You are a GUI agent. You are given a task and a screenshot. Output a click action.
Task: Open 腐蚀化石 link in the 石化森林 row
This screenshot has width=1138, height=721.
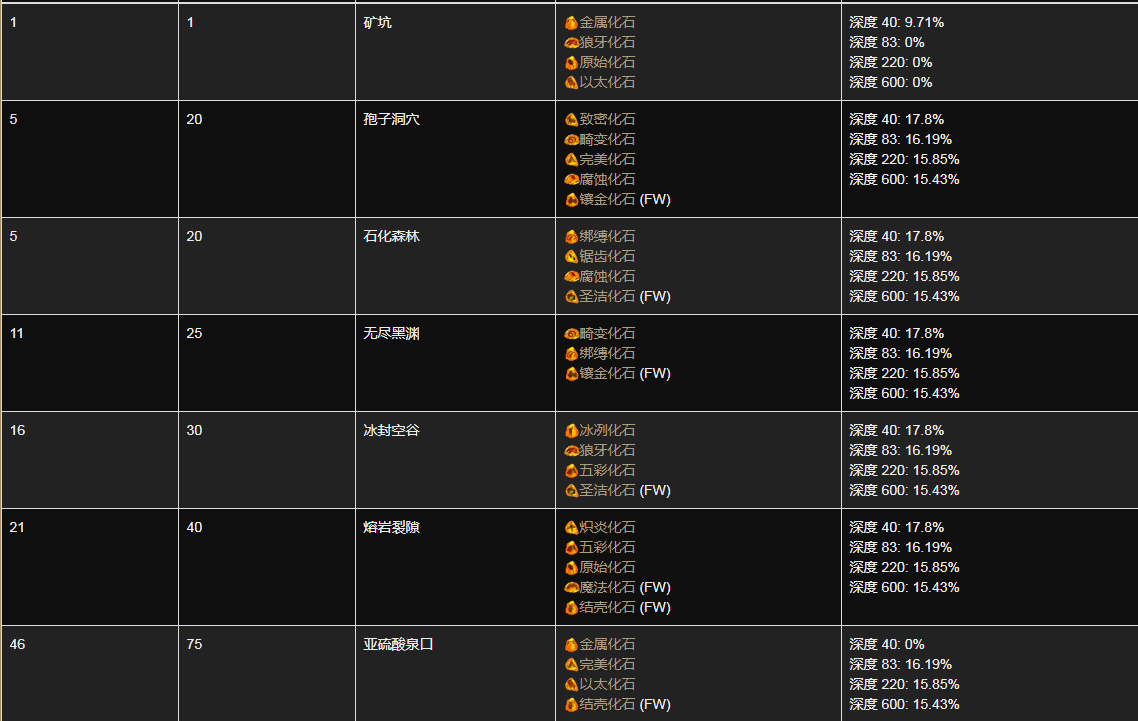tap(607, 276)
